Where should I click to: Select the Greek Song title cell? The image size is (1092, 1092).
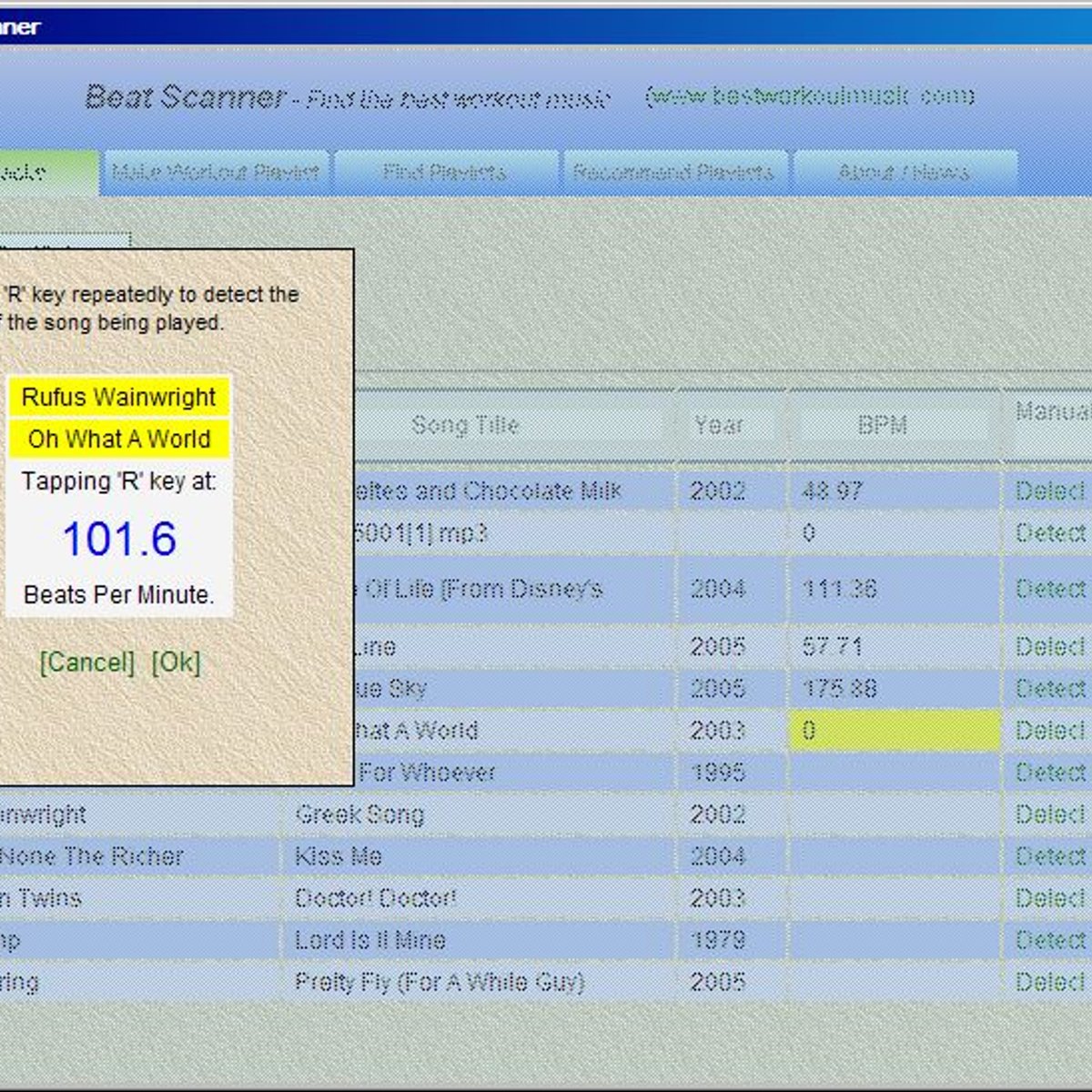(x=477, y=814)
